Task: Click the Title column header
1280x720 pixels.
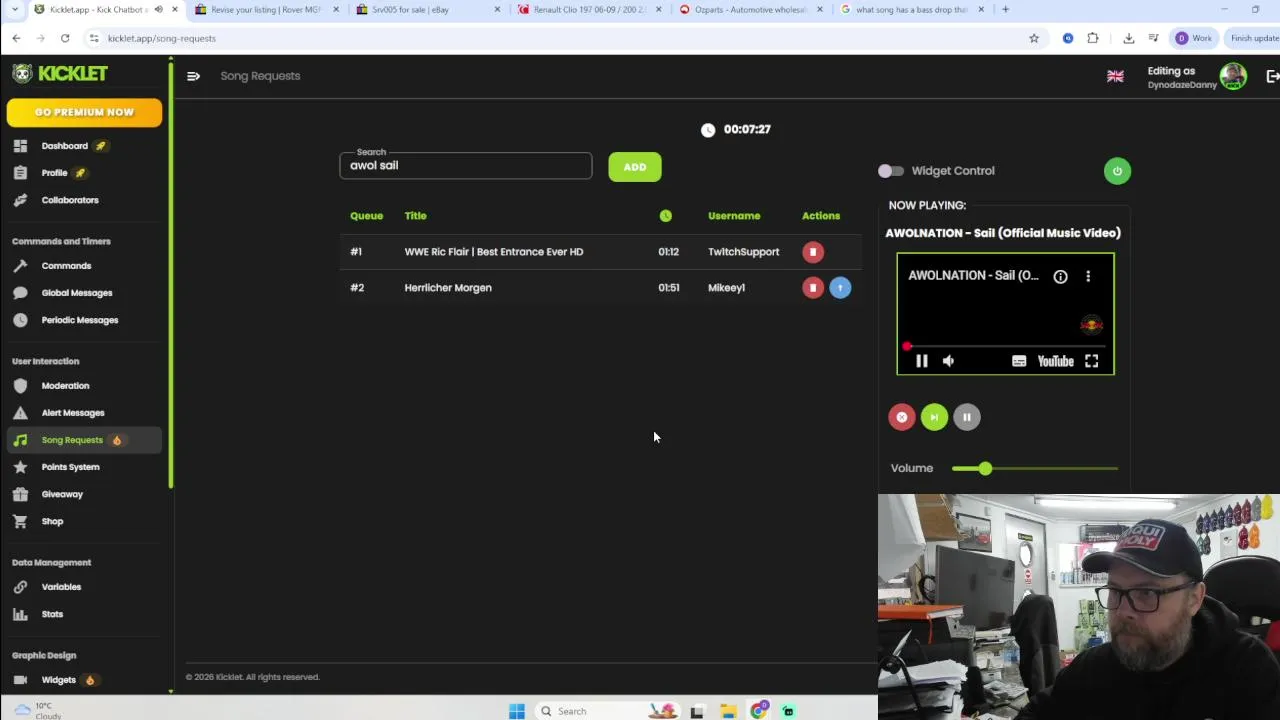Action: pyautogui.click(x=415, y=216)
